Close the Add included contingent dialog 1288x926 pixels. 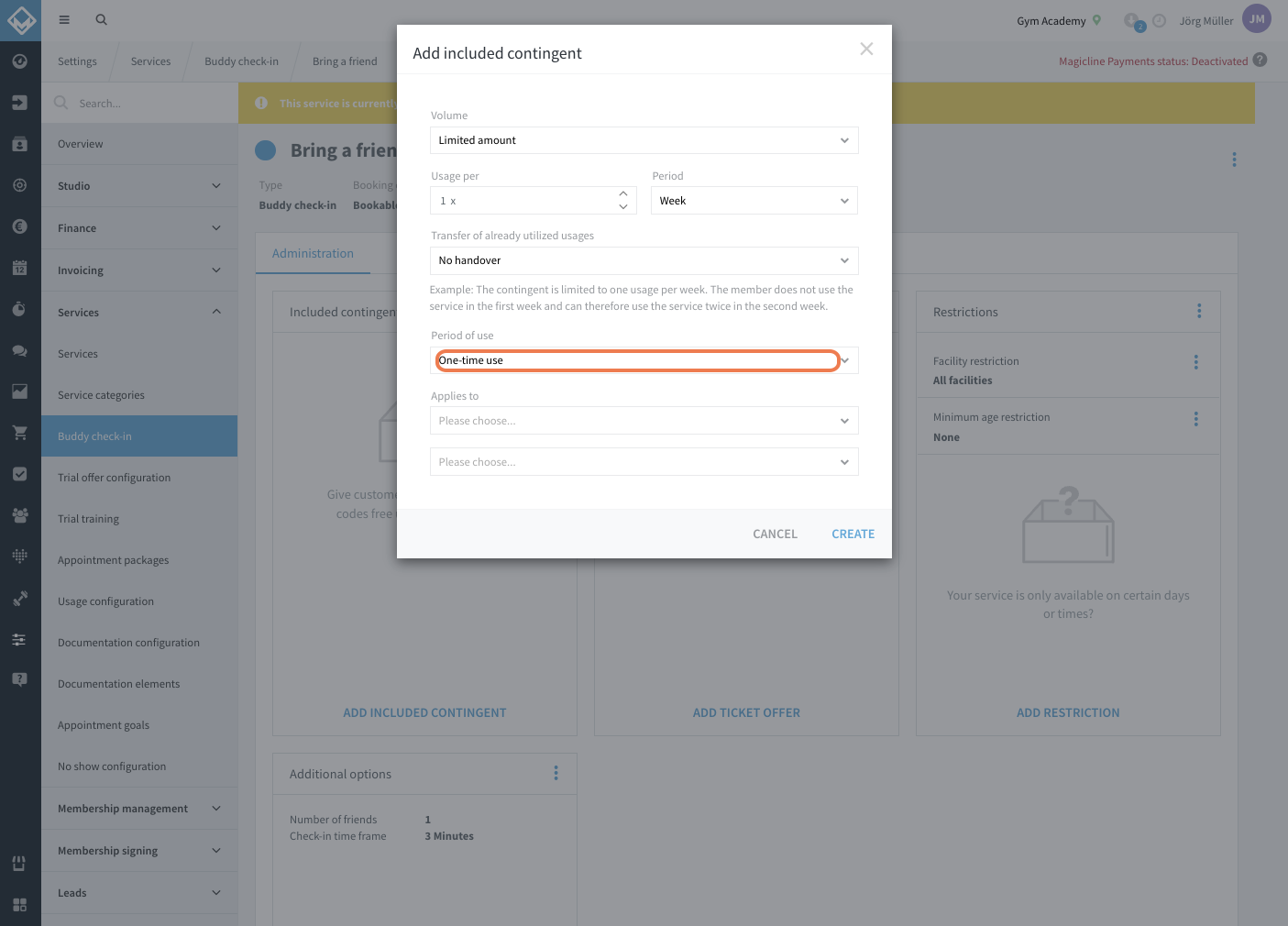[866, 49]
